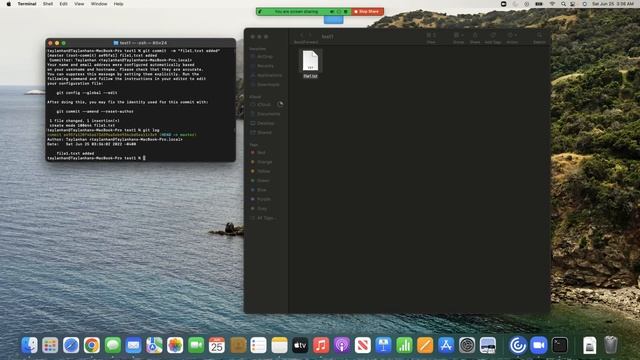Open News from the Dock
640x360 pixels.
[x=362, y=345]
